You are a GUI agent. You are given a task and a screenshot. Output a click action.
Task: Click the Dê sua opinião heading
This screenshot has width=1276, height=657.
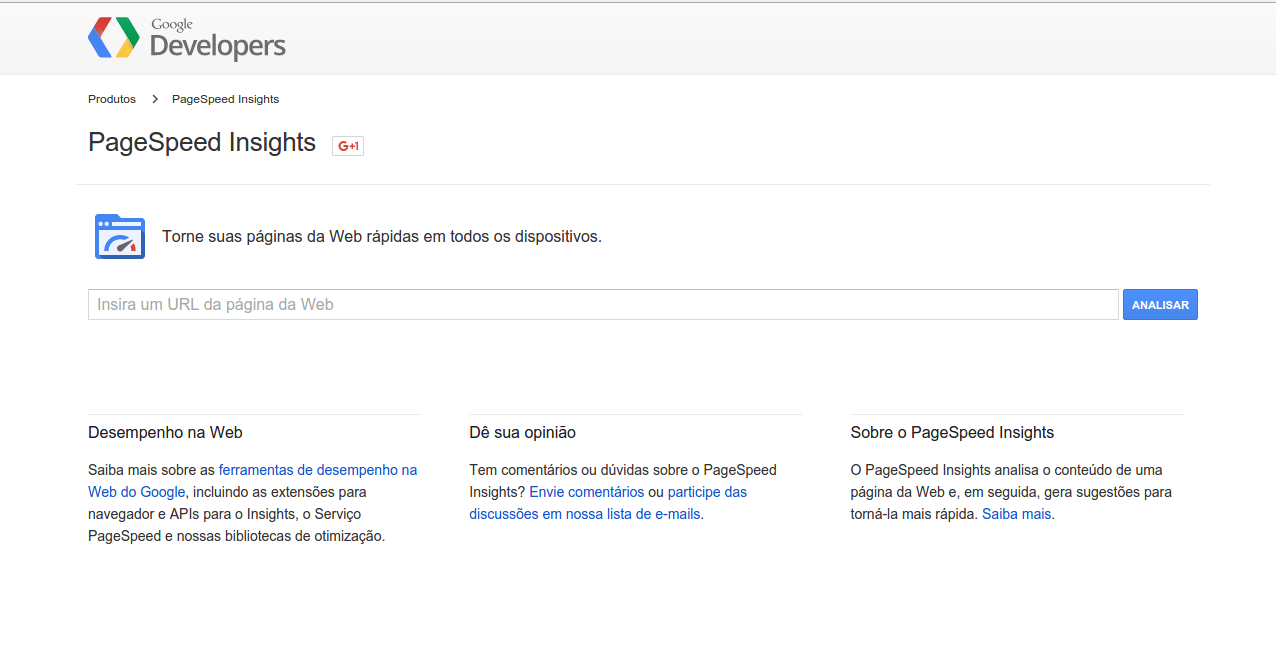(522, 433)
